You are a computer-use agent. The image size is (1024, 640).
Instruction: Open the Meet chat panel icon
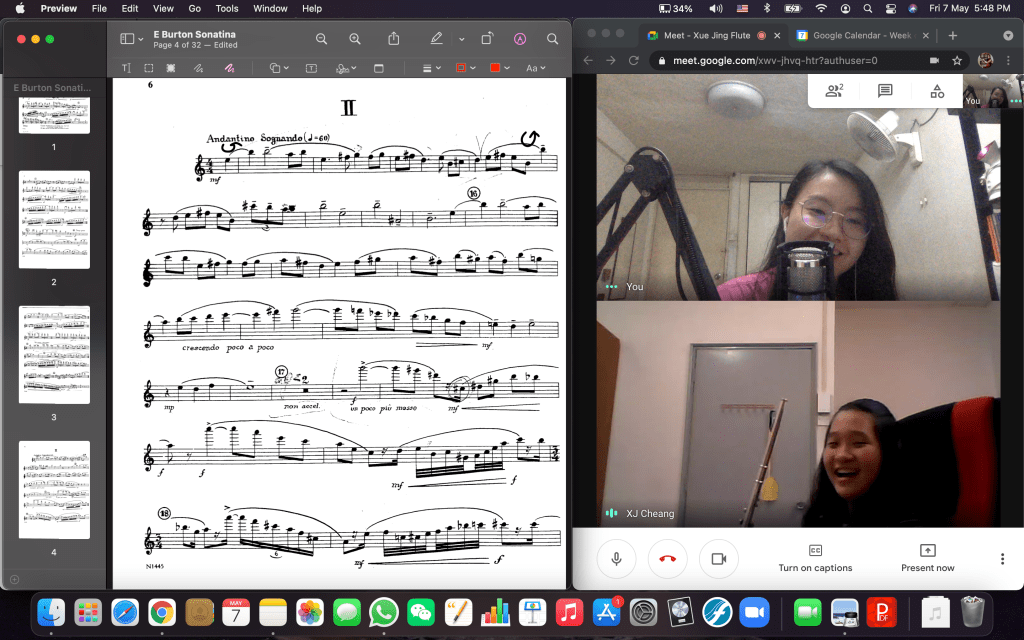click(x=885, y=91)
